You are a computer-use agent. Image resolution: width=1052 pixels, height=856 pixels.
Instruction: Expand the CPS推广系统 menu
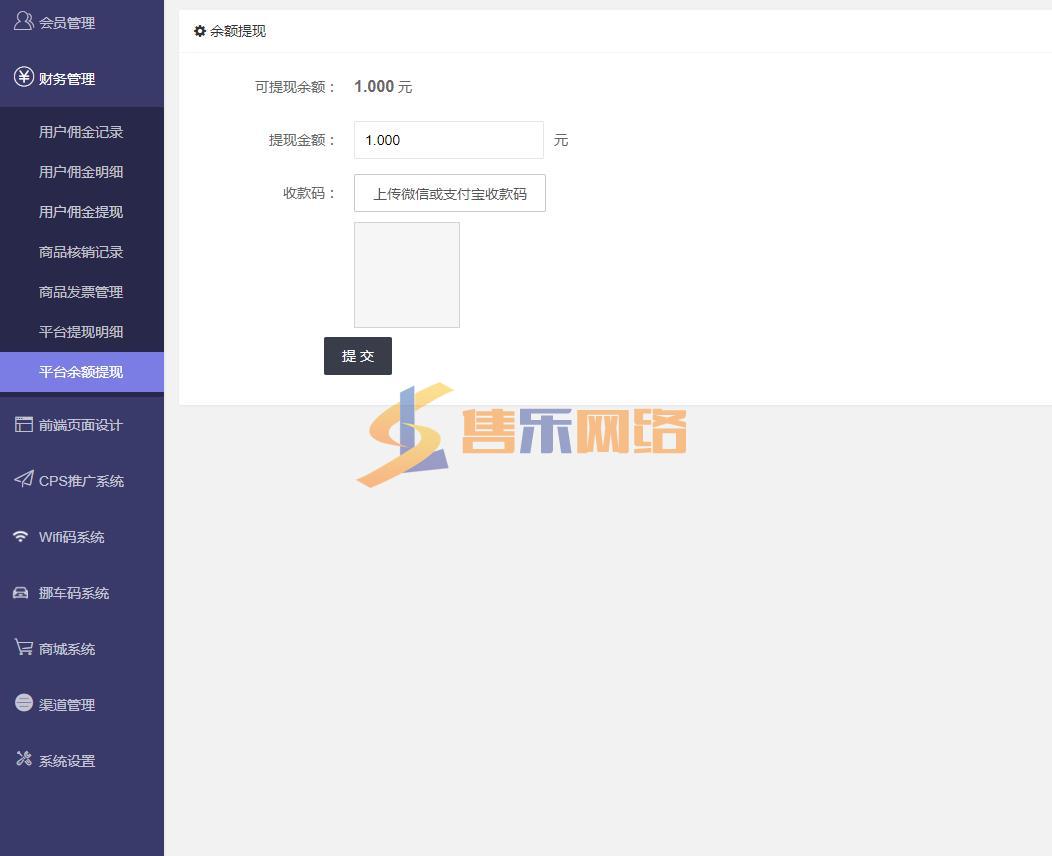82,481
